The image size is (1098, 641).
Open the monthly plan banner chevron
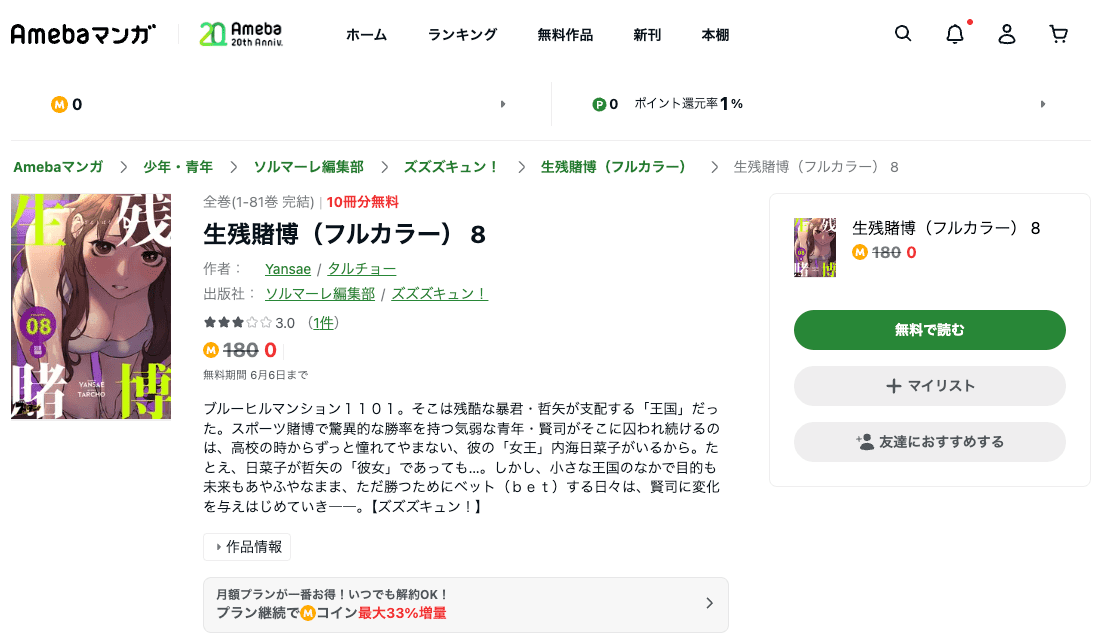pos(709,603)
